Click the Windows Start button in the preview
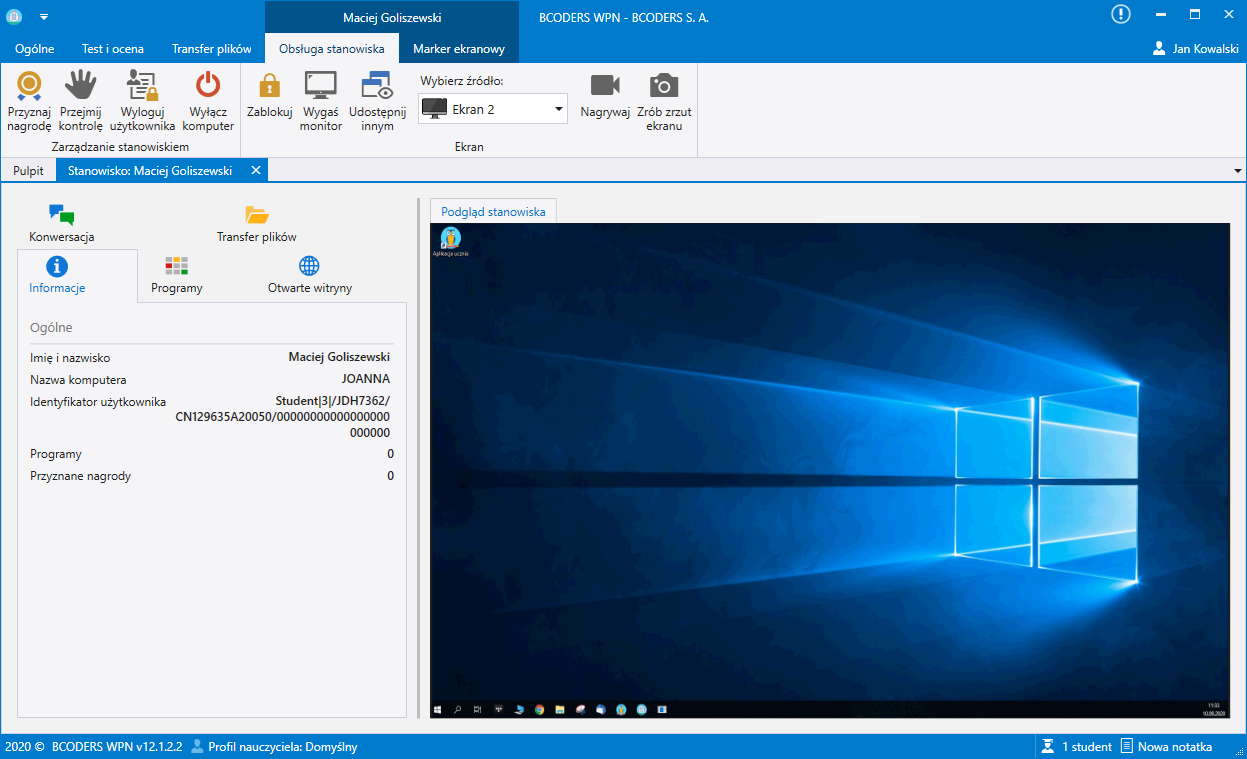The image size is (1247, 759). pos(438,710)
